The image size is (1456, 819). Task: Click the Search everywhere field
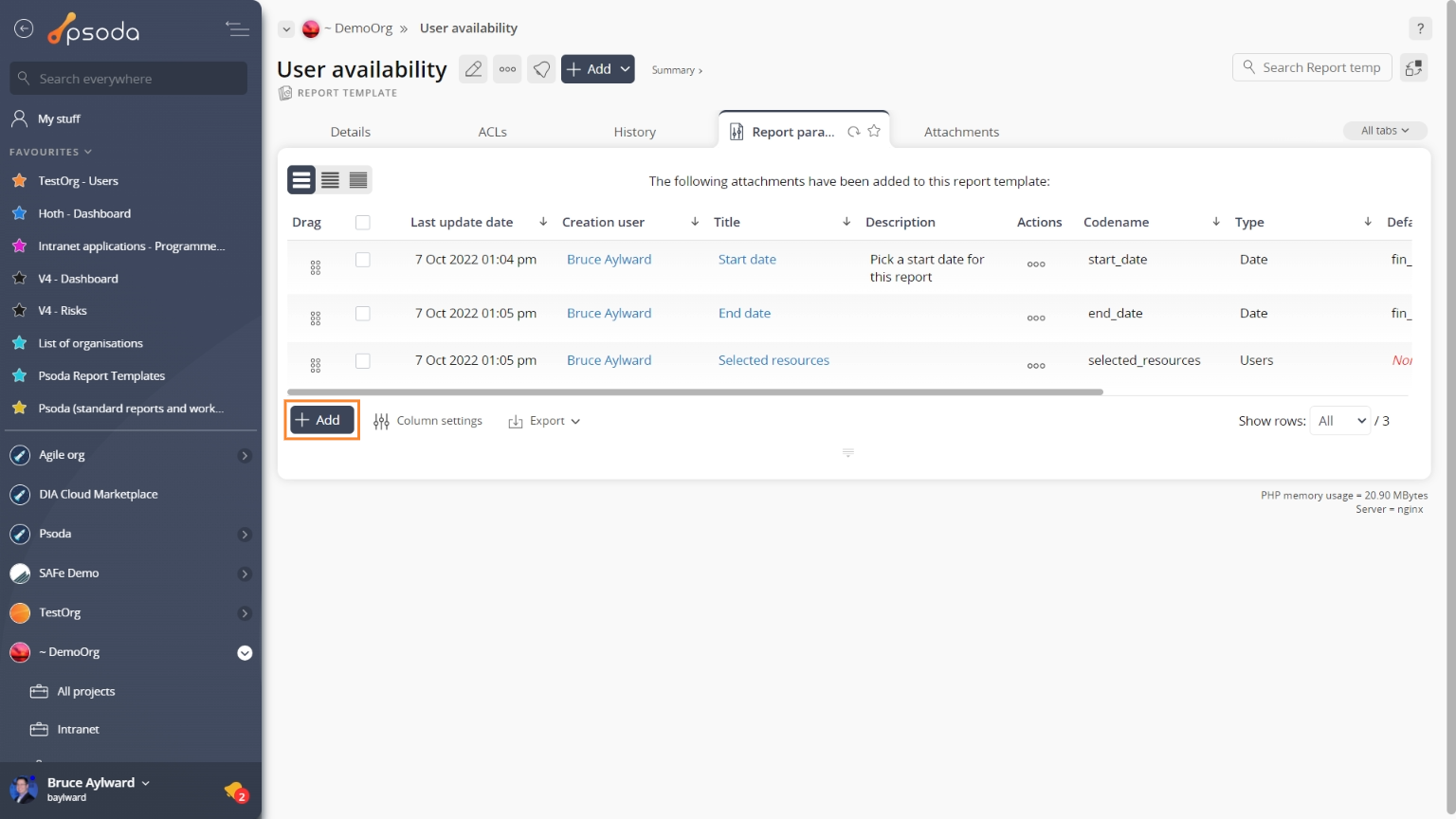[129, 79]
